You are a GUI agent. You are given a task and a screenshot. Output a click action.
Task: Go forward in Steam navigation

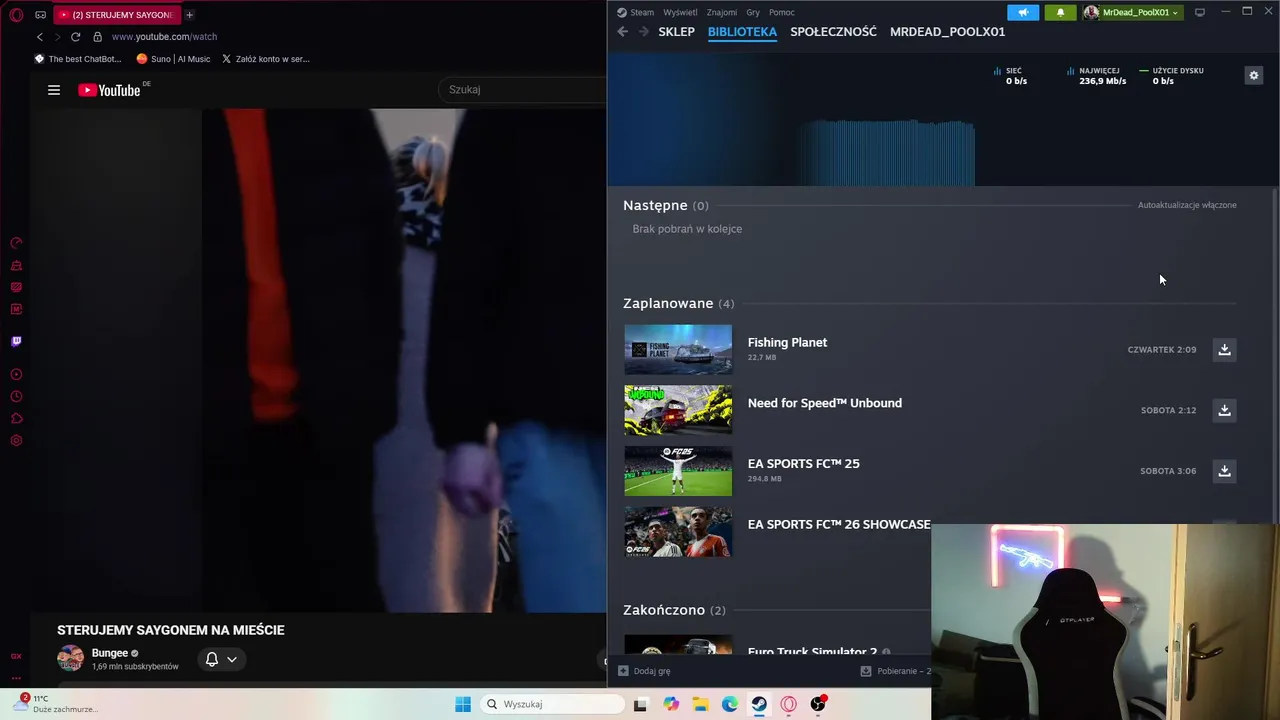(643, 32)
